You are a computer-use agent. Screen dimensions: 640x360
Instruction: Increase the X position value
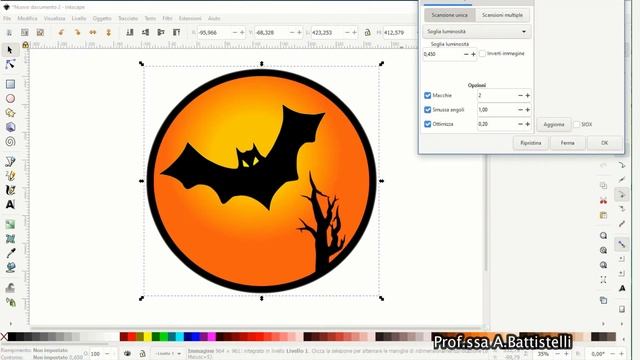point(242,32)
